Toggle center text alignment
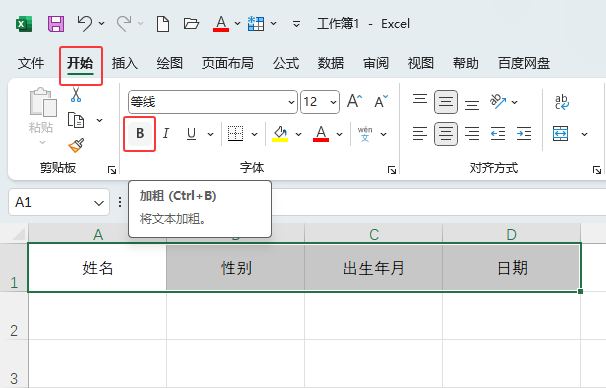Screen dimensions: 606x388 tap(446, 134)
